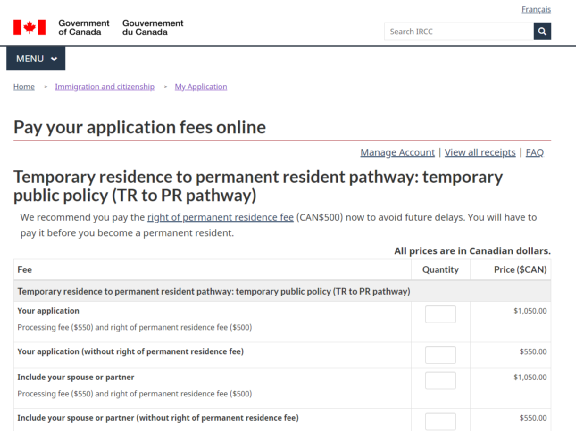This screenshot has height=431, width=576.
Task: Click 'Pay your application fees online' heading
Action: pos(140,127)
